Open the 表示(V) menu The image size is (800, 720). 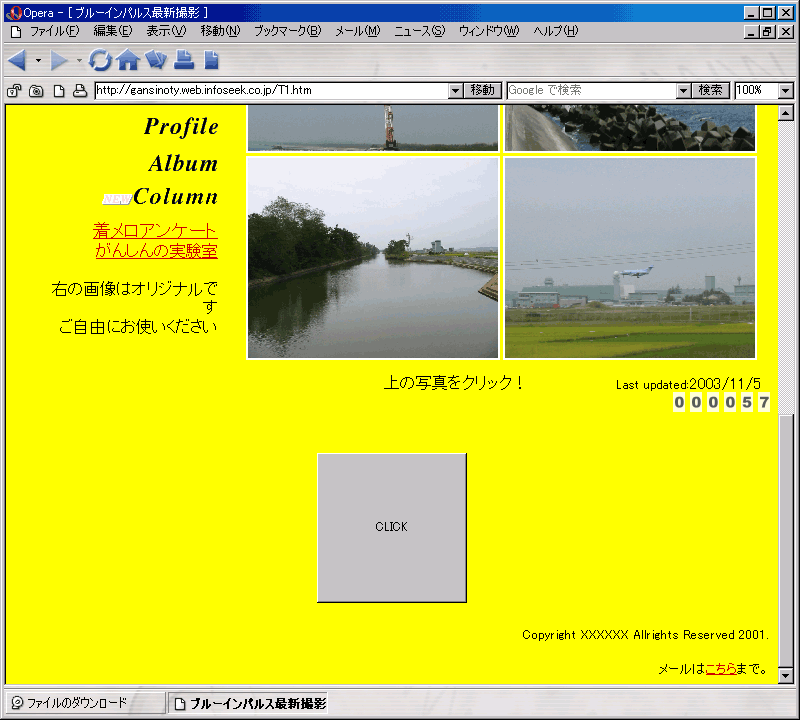(166, 31)
